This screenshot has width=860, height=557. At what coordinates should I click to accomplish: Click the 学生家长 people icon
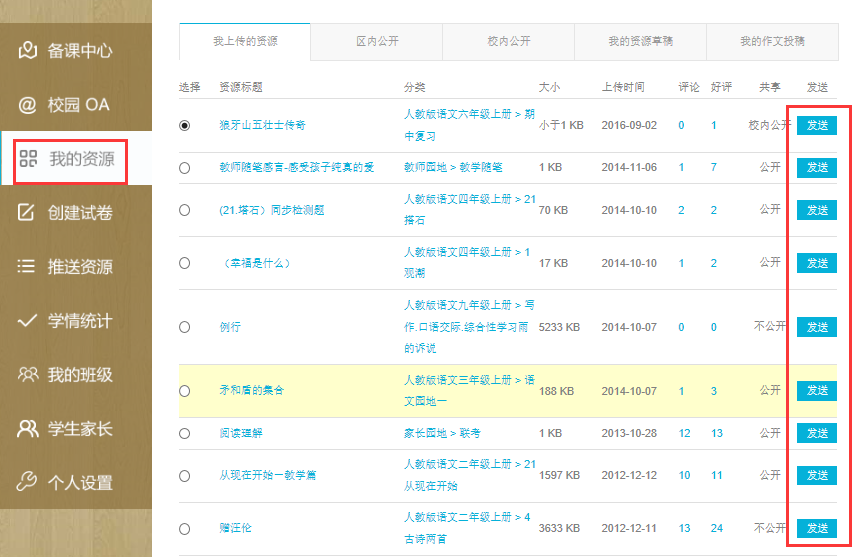[x=28, y=429]
